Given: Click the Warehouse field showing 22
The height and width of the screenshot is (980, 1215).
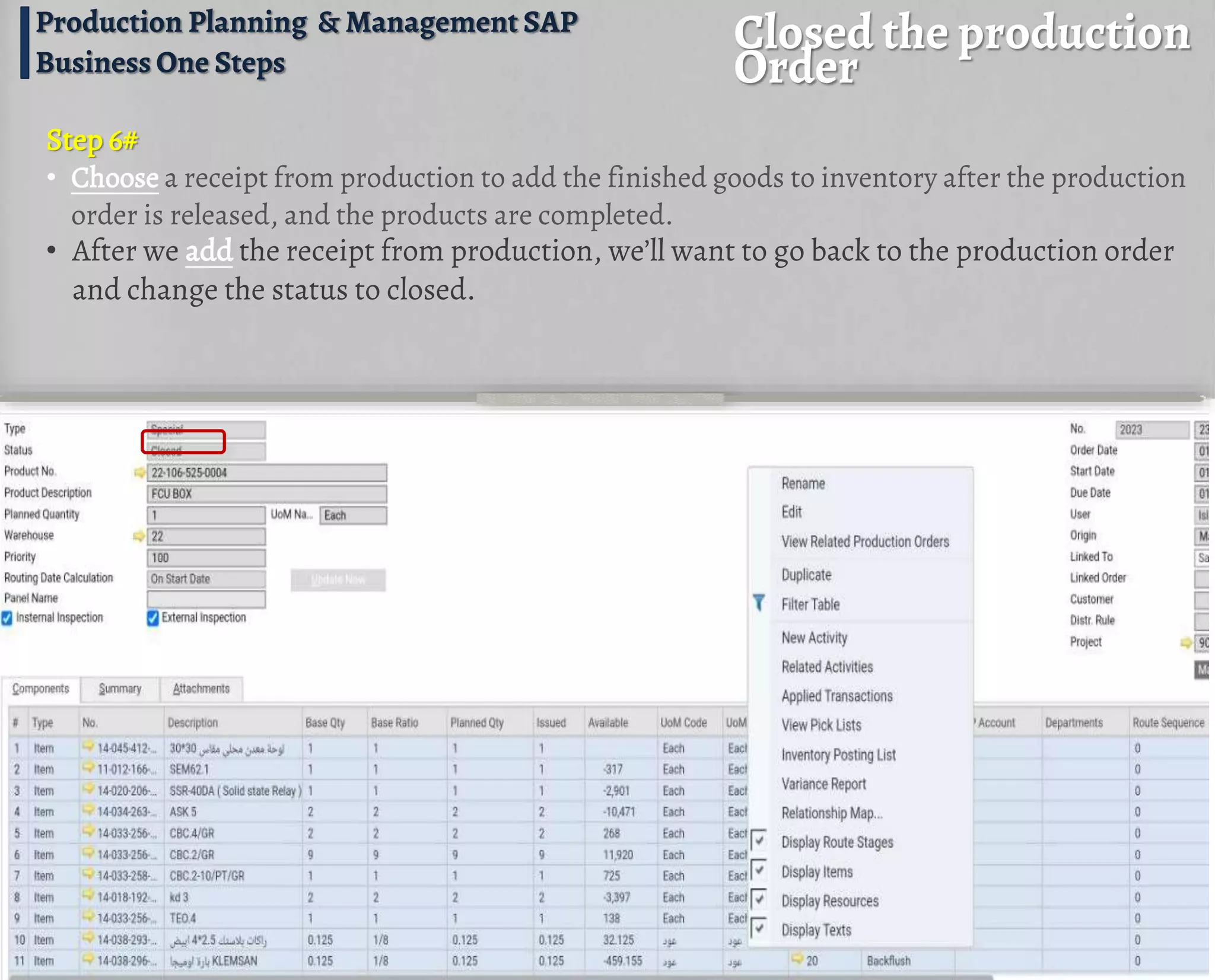Looking at the screenshot, I should [x=206, y=536].
